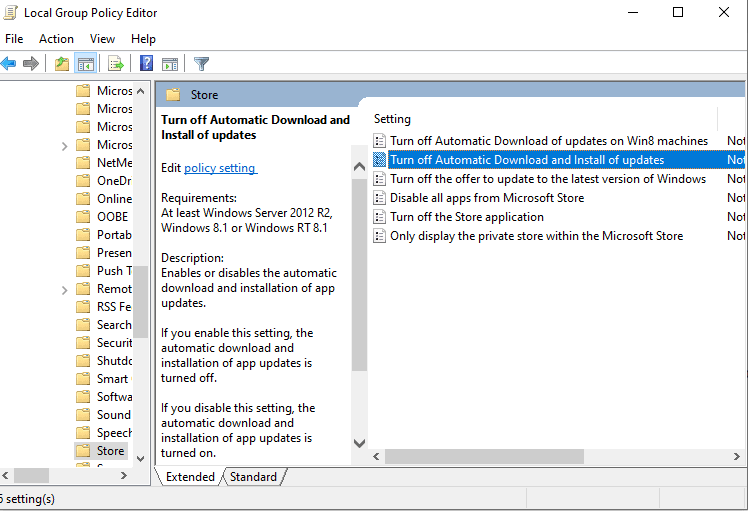Select Only display the private store setting
This screenshot has width=748, height=511.
tap(536, 236)
